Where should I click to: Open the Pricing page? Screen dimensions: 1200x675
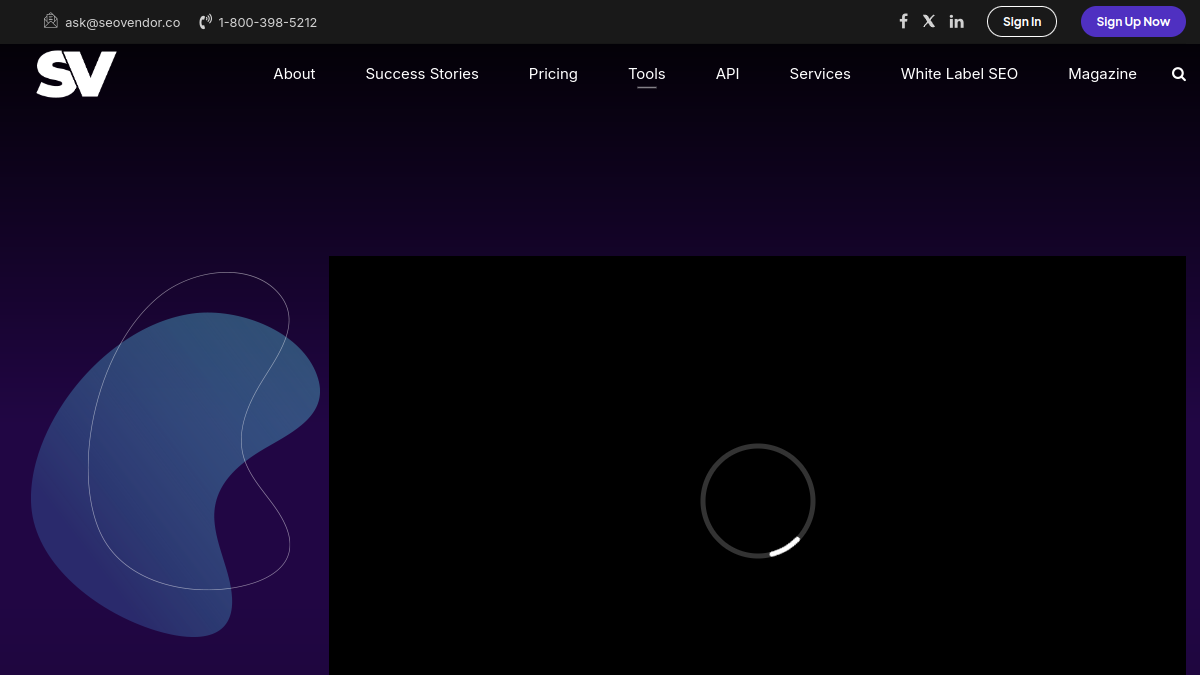click(x=553, y=74)
